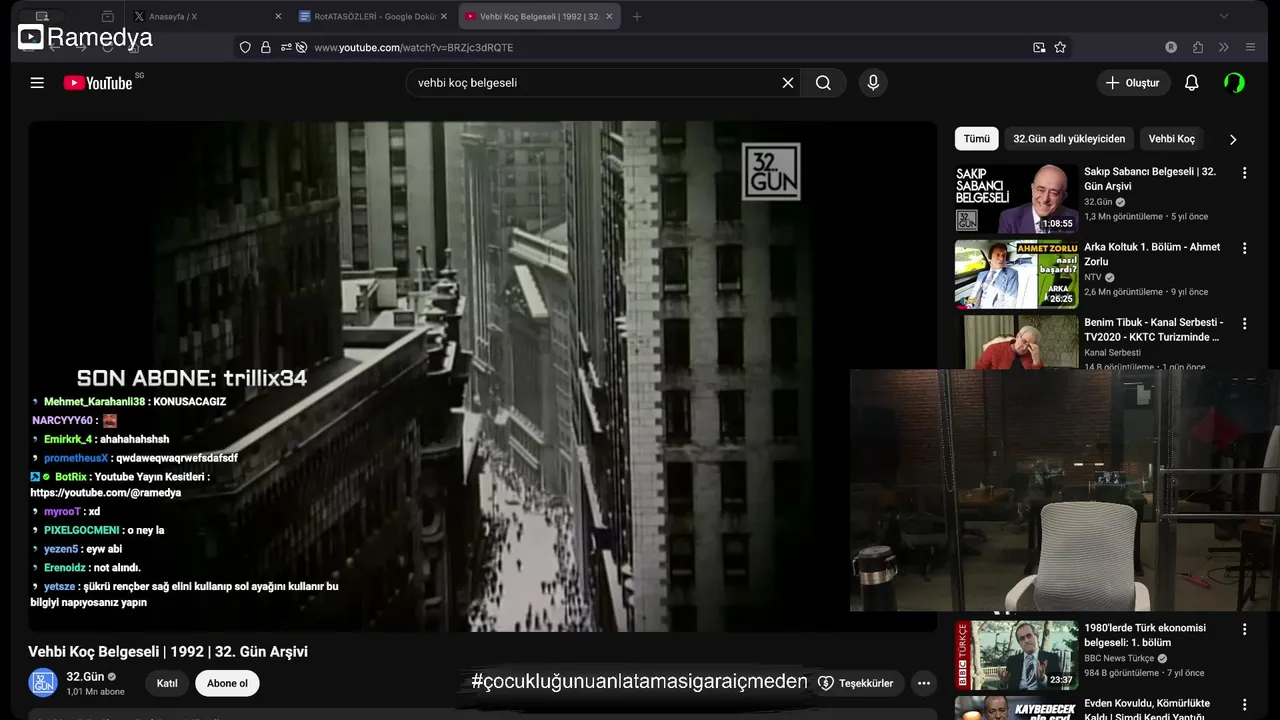Open options for Evden Kovuldu video
The width and height of the screenshot is (1280, 720).
[x=1244, y=705]
